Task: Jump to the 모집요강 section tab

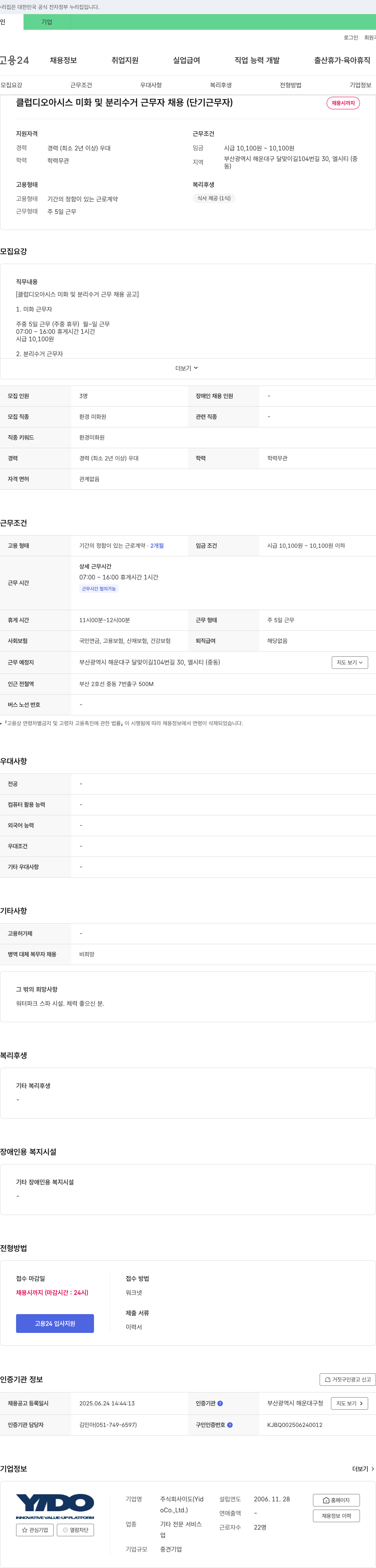Action: click(x=12, y=85)
